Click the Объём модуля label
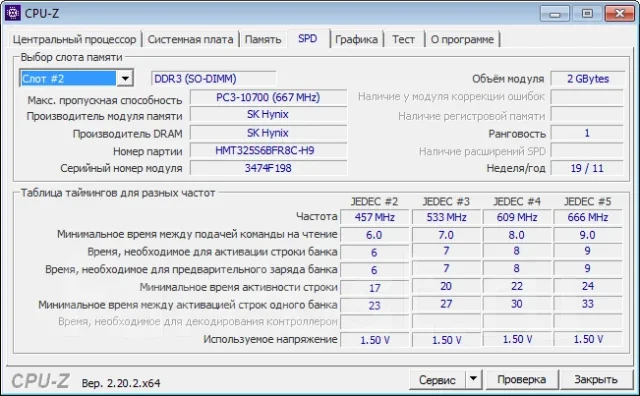The width and height of the screenshot is (640, 396). [x=508, y=79]
